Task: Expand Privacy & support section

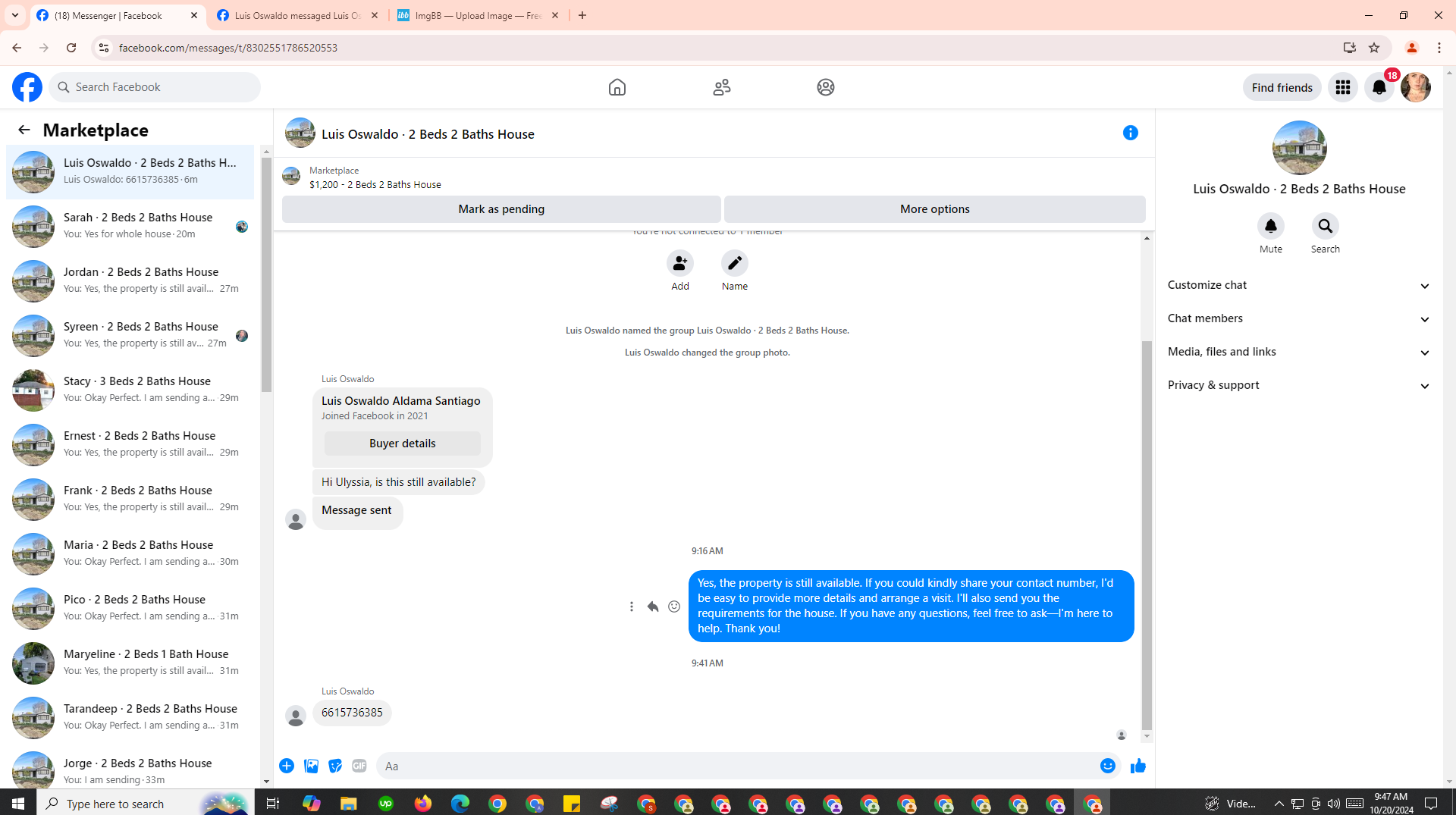Action: tap(1299, 385)
